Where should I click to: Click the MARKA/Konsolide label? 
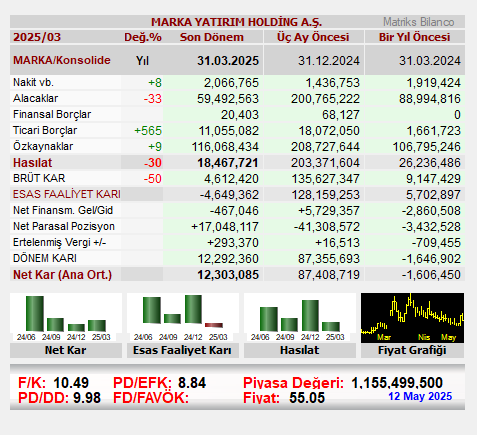pyautogui.click(x=62, y=60)
